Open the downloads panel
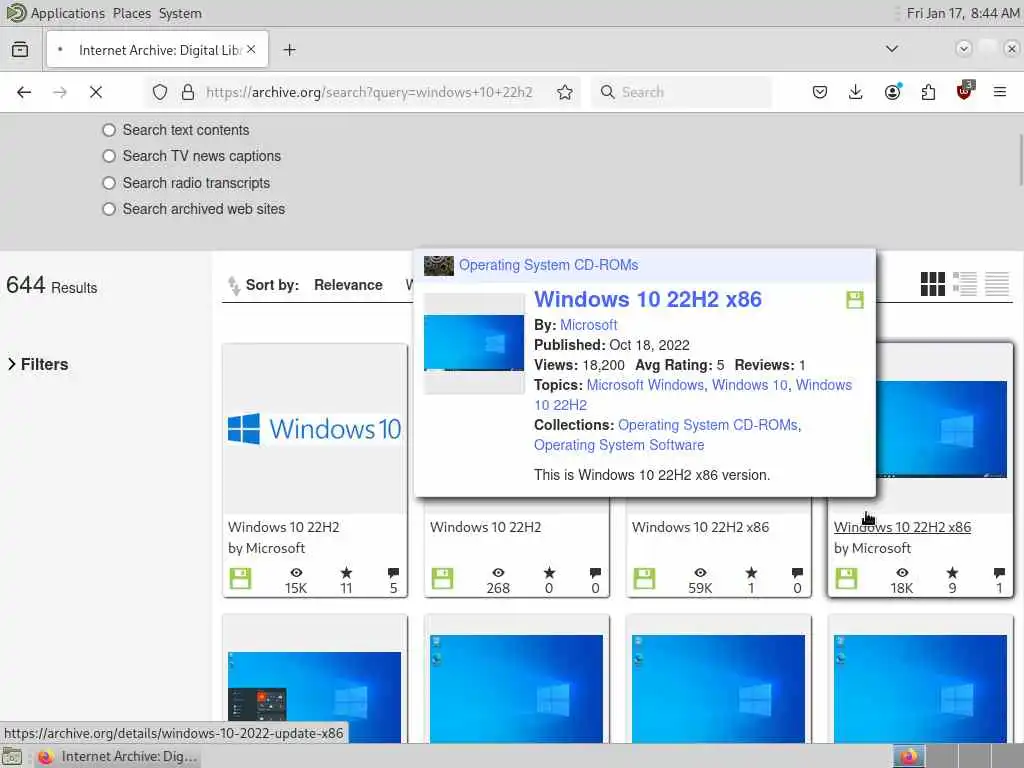Screen dimensions: 1024x768 856,92
